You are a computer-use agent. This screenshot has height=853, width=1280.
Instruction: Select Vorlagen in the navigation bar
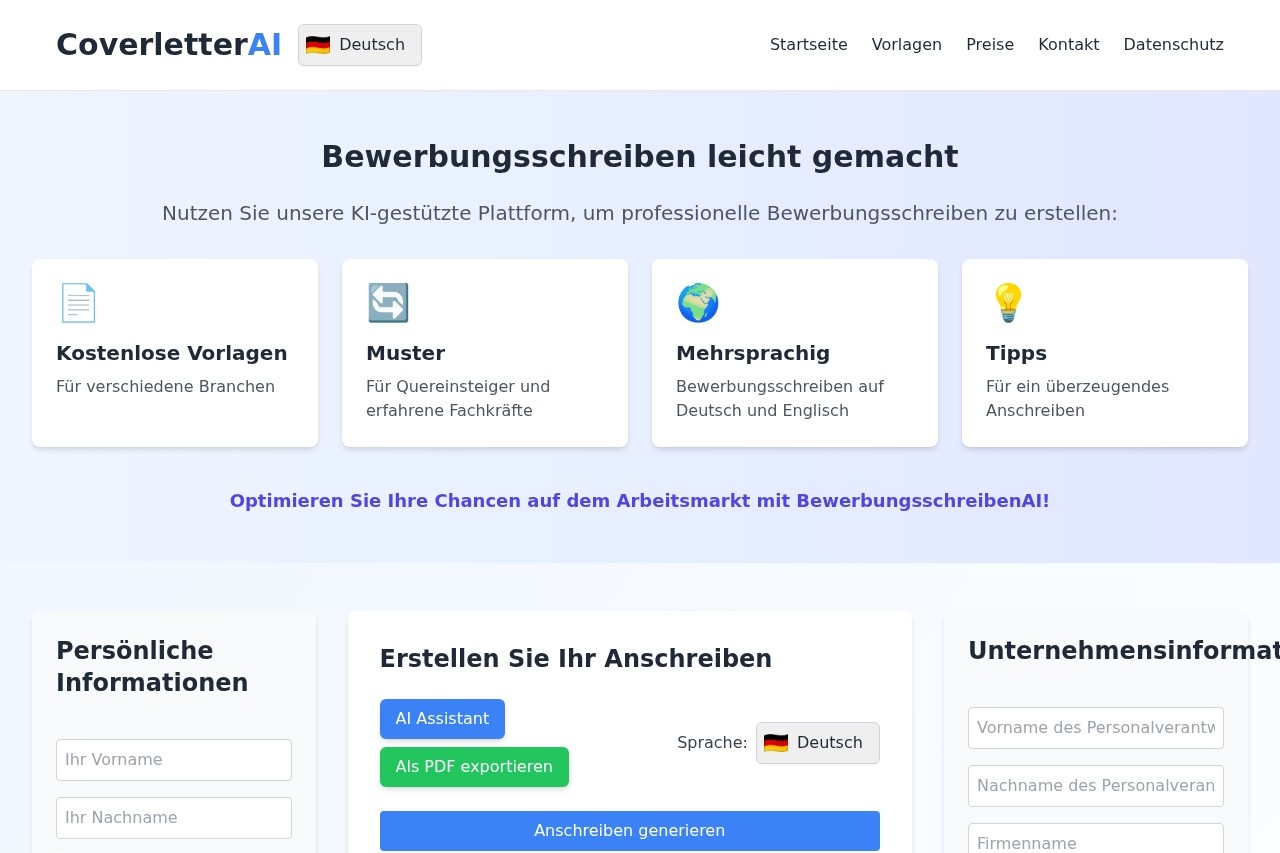click(x=906, y=44)
